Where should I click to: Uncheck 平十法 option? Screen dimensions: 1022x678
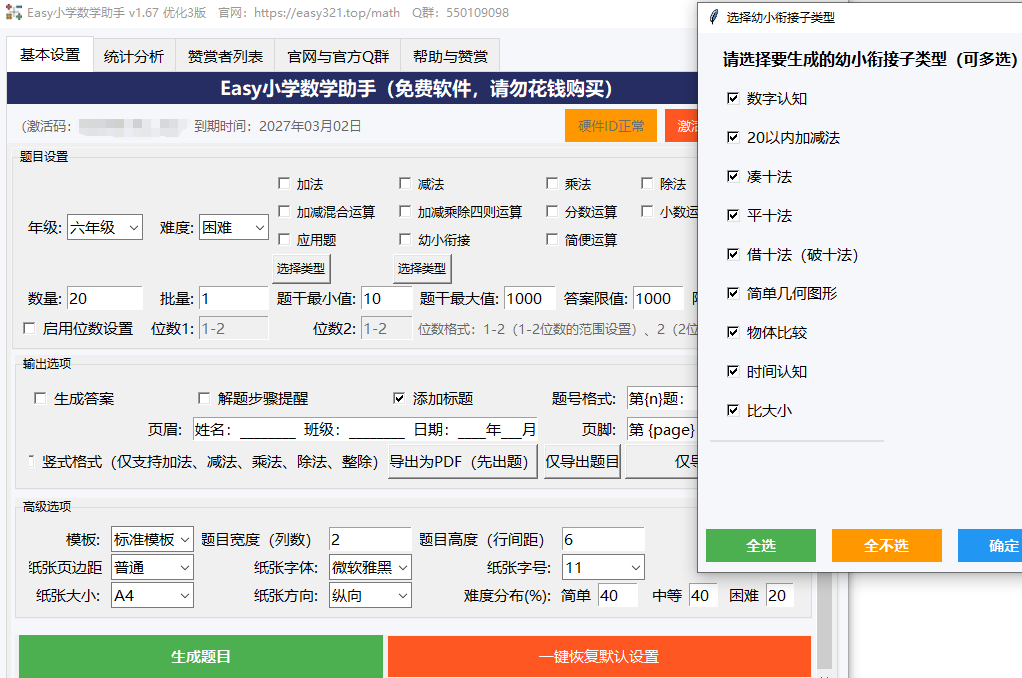[733, 215]
